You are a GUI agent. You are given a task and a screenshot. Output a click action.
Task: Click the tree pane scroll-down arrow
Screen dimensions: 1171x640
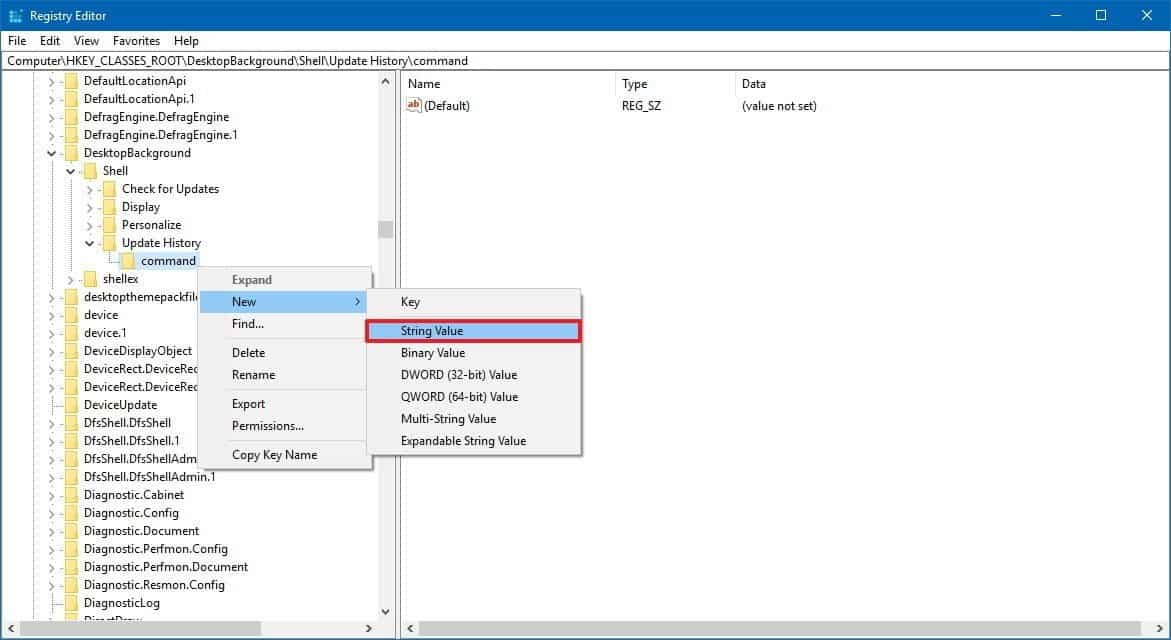tap(385, 612)
